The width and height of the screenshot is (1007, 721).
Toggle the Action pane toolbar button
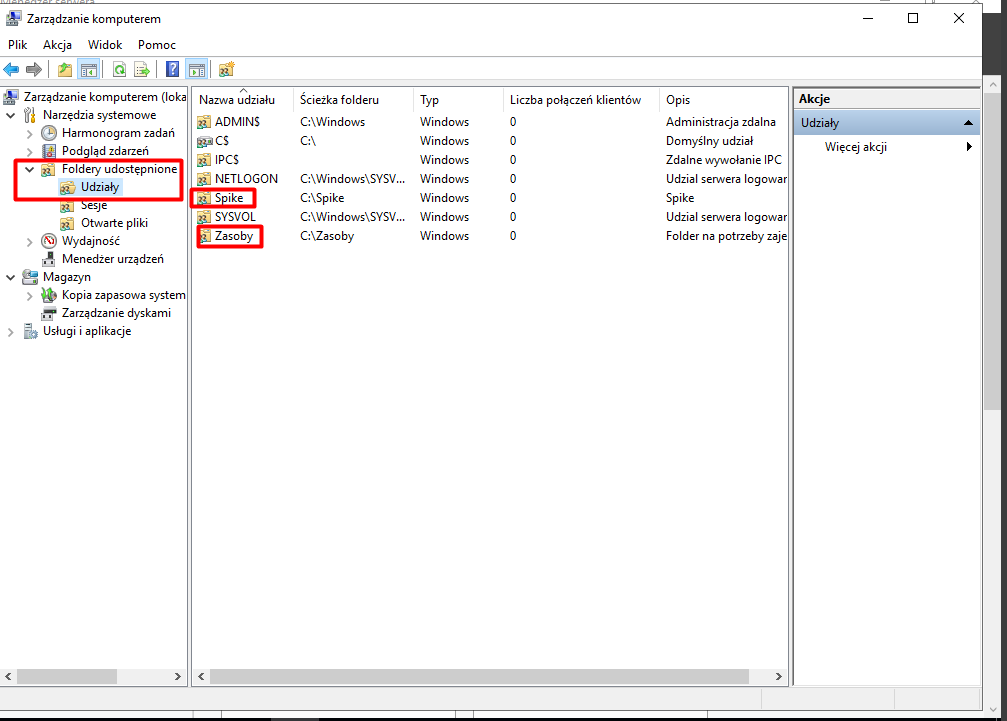pyautogui.click(x=197, y=69)
